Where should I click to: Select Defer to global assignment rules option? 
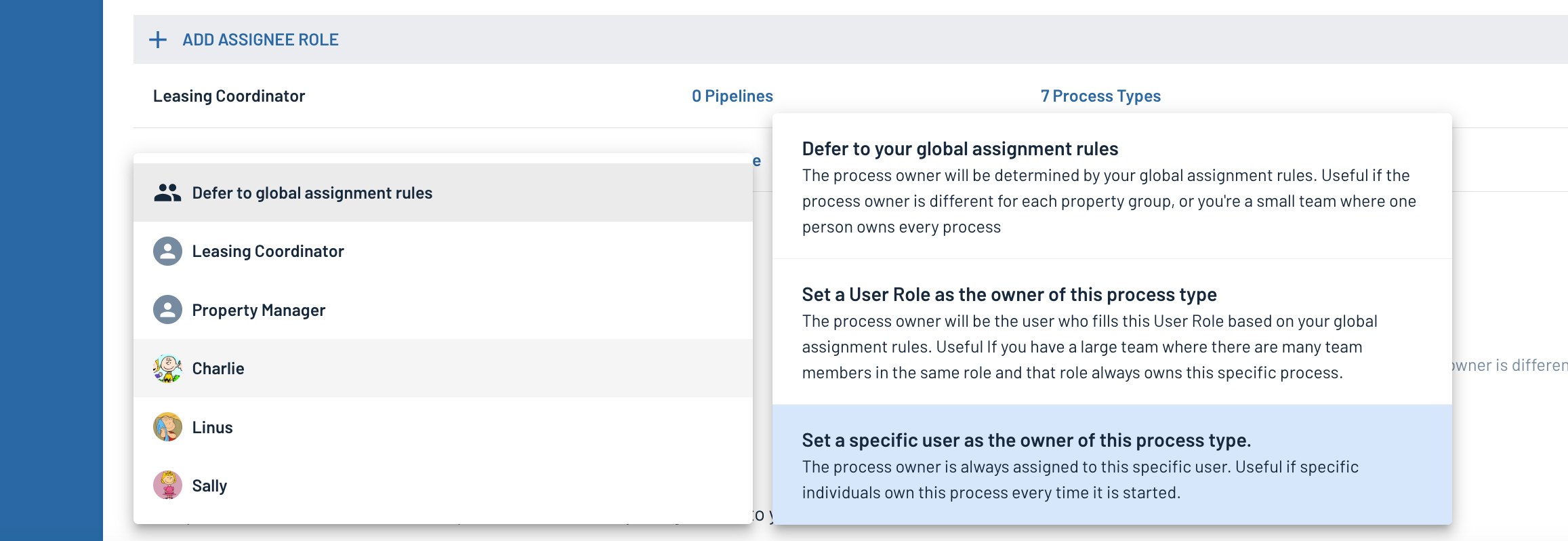(443, 193)
